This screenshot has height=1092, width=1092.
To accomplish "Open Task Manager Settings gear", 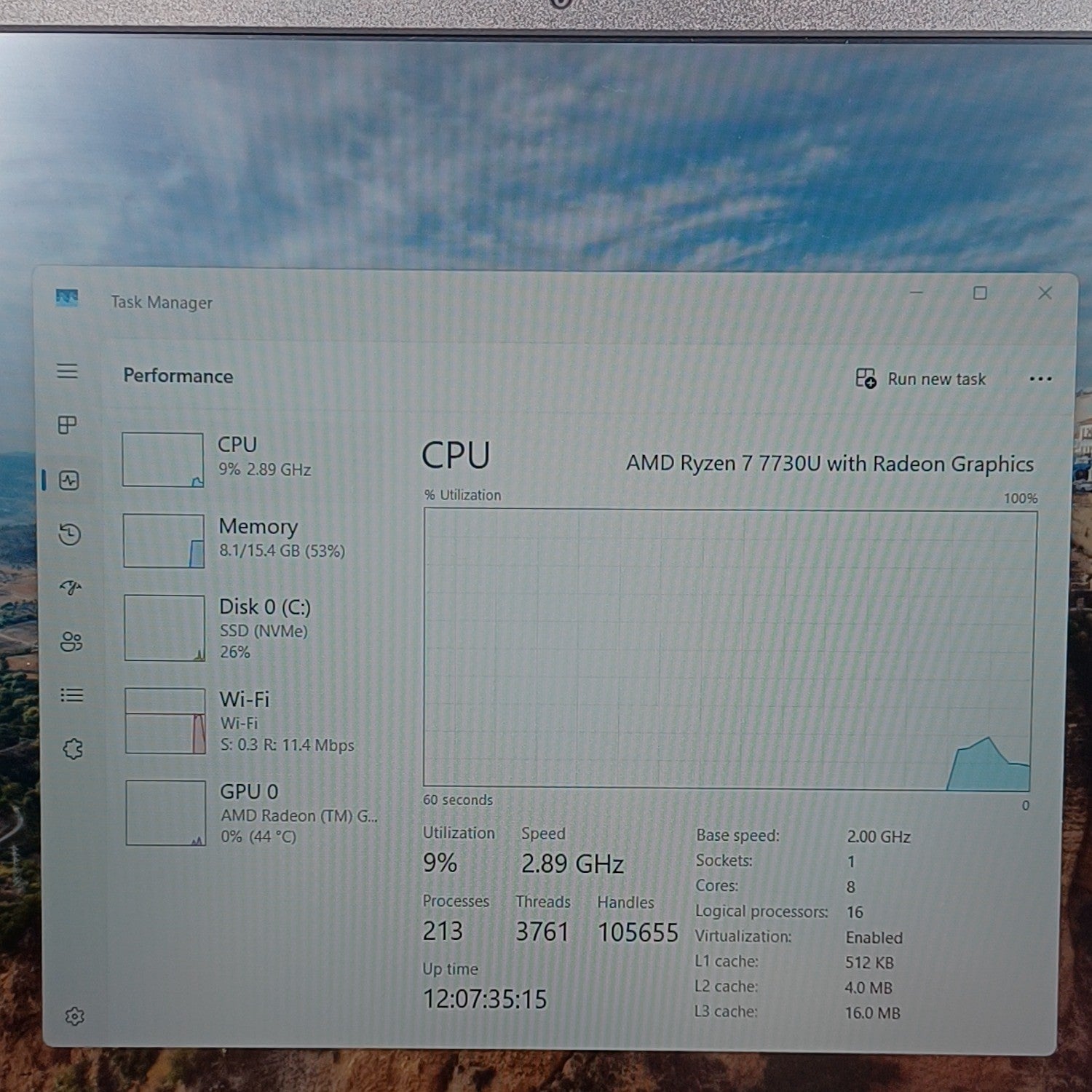I will tap(75, 1016).
